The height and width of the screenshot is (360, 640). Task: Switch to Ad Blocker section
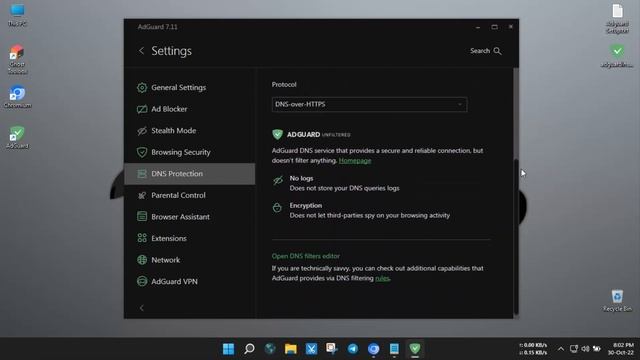tap(190, 109)
